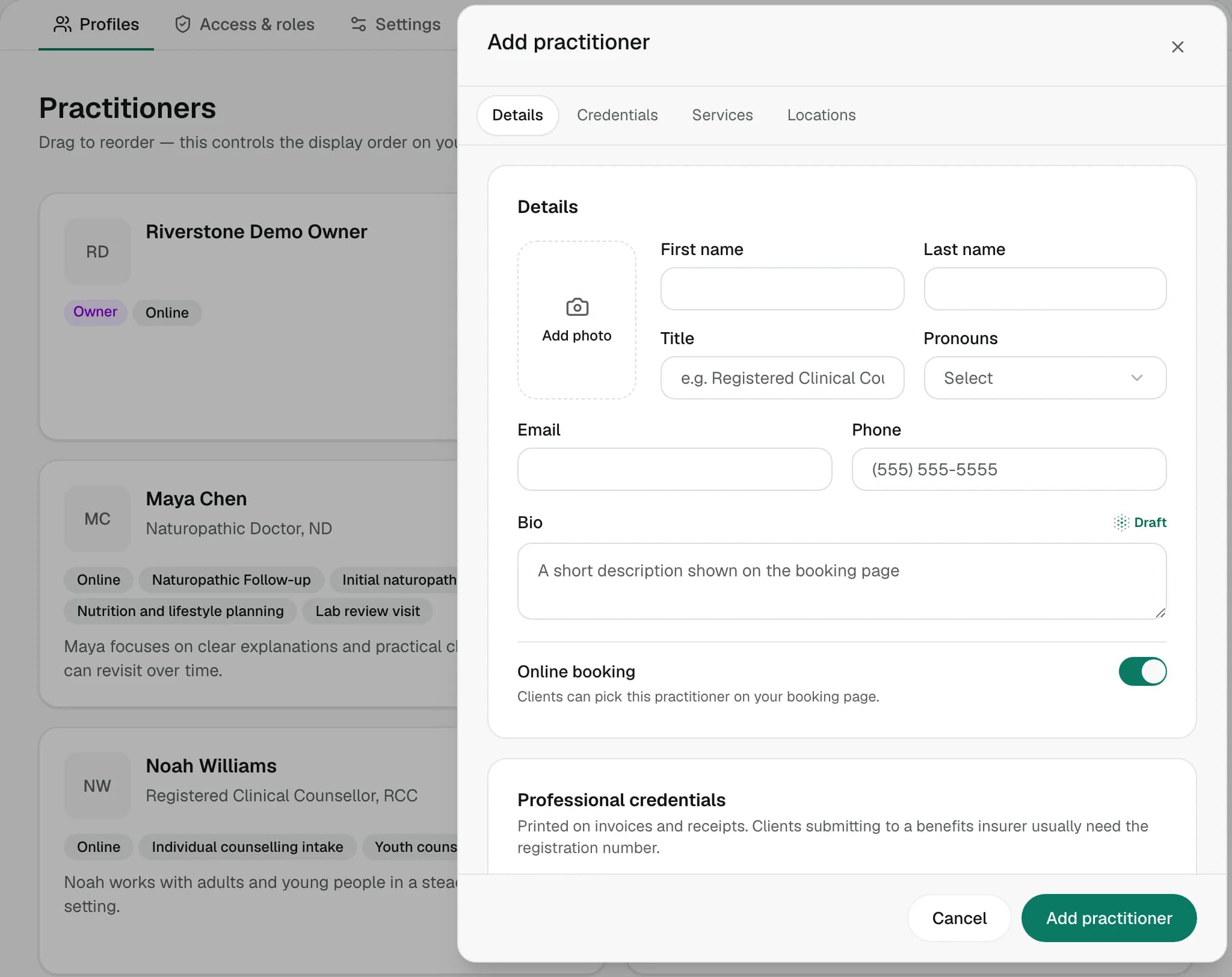Click the Email input field
This screenshot has height=977, width=1232.
674,469
